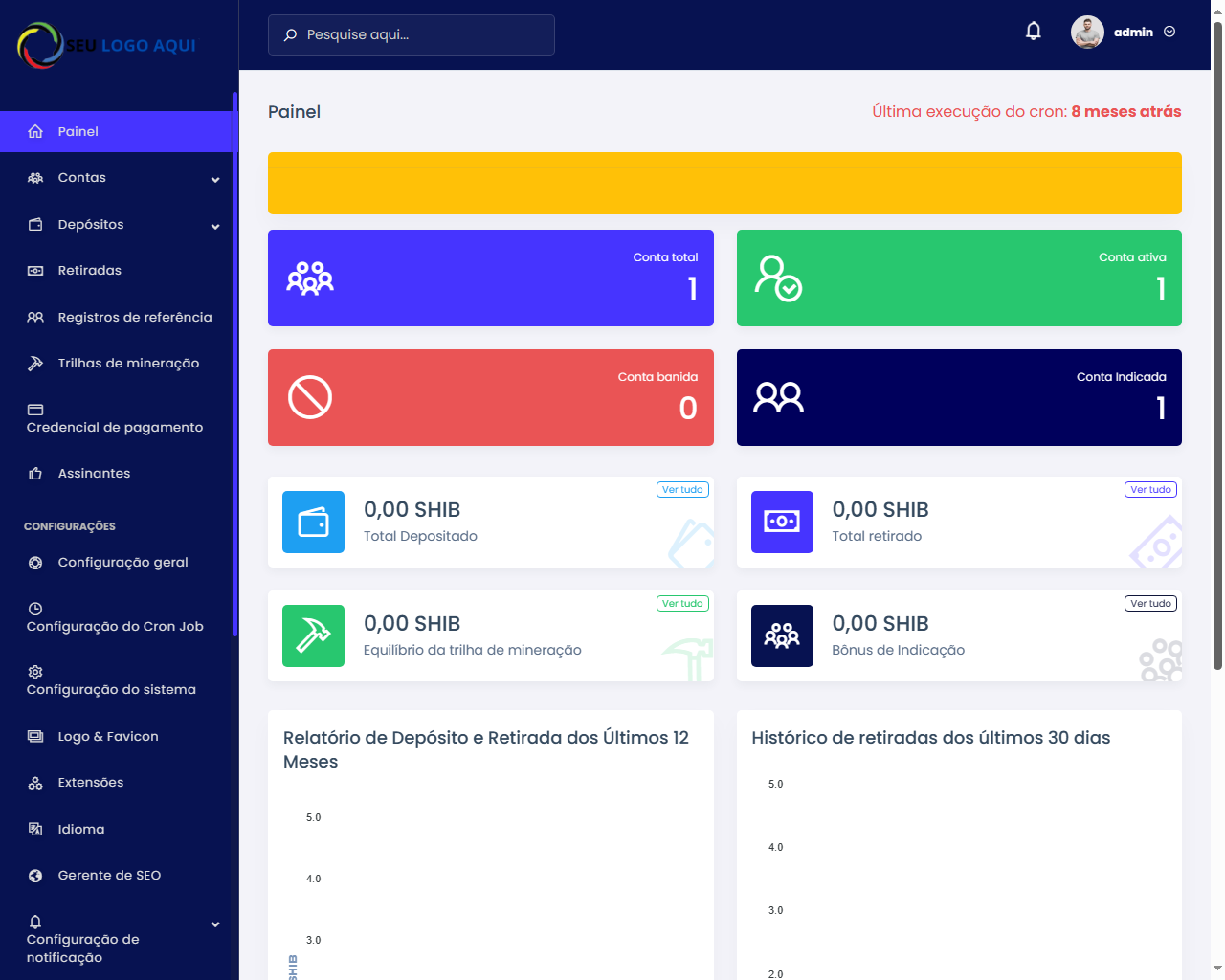Click the admin profile avatar
The width and height of the screenshot is (1225, 980).
click(x=1087, y=33)
